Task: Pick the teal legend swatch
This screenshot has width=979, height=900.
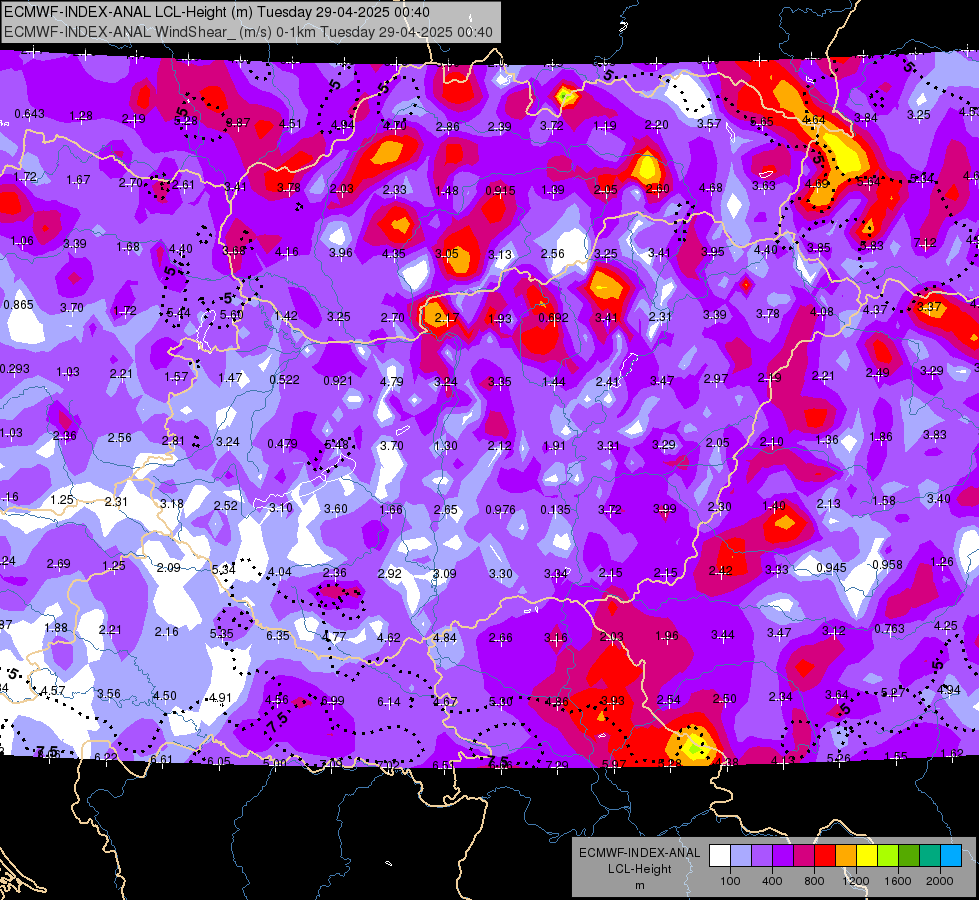Action: tap(930, 856)
